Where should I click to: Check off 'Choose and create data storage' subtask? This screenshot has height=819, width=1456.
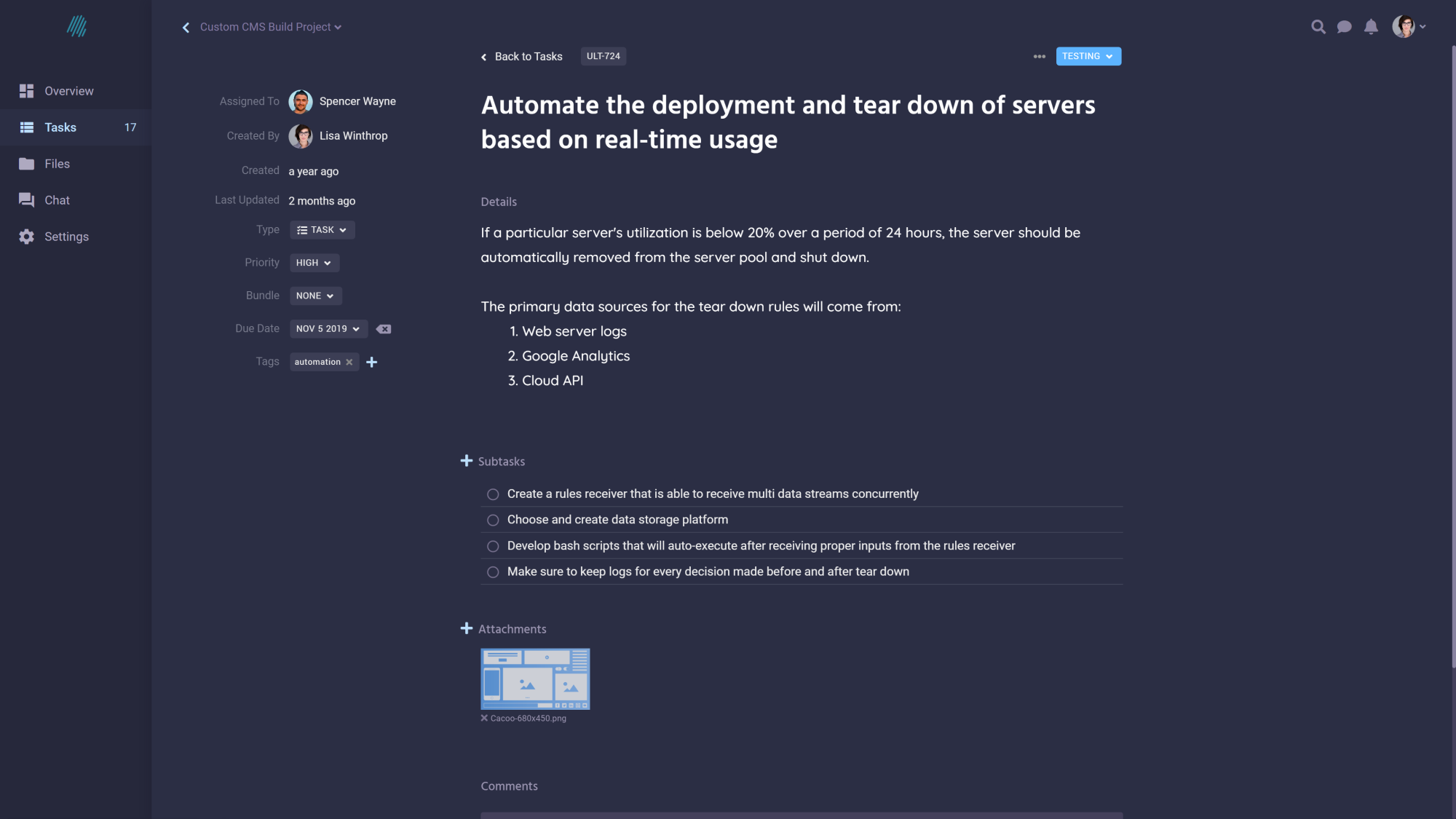pos(493,521)
